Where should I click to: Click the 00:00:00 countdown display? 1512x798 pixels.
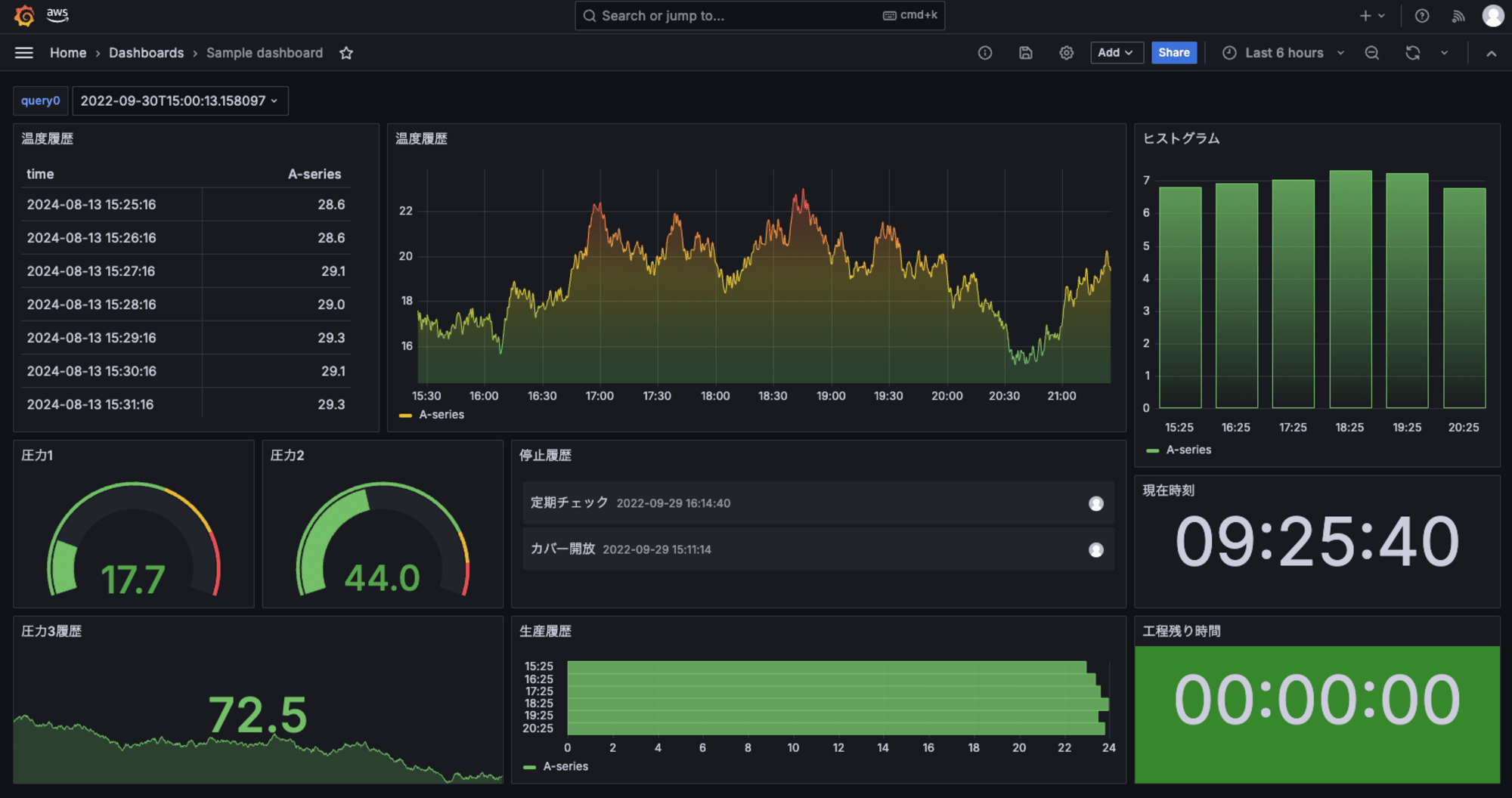click(x=1317, y=700)
